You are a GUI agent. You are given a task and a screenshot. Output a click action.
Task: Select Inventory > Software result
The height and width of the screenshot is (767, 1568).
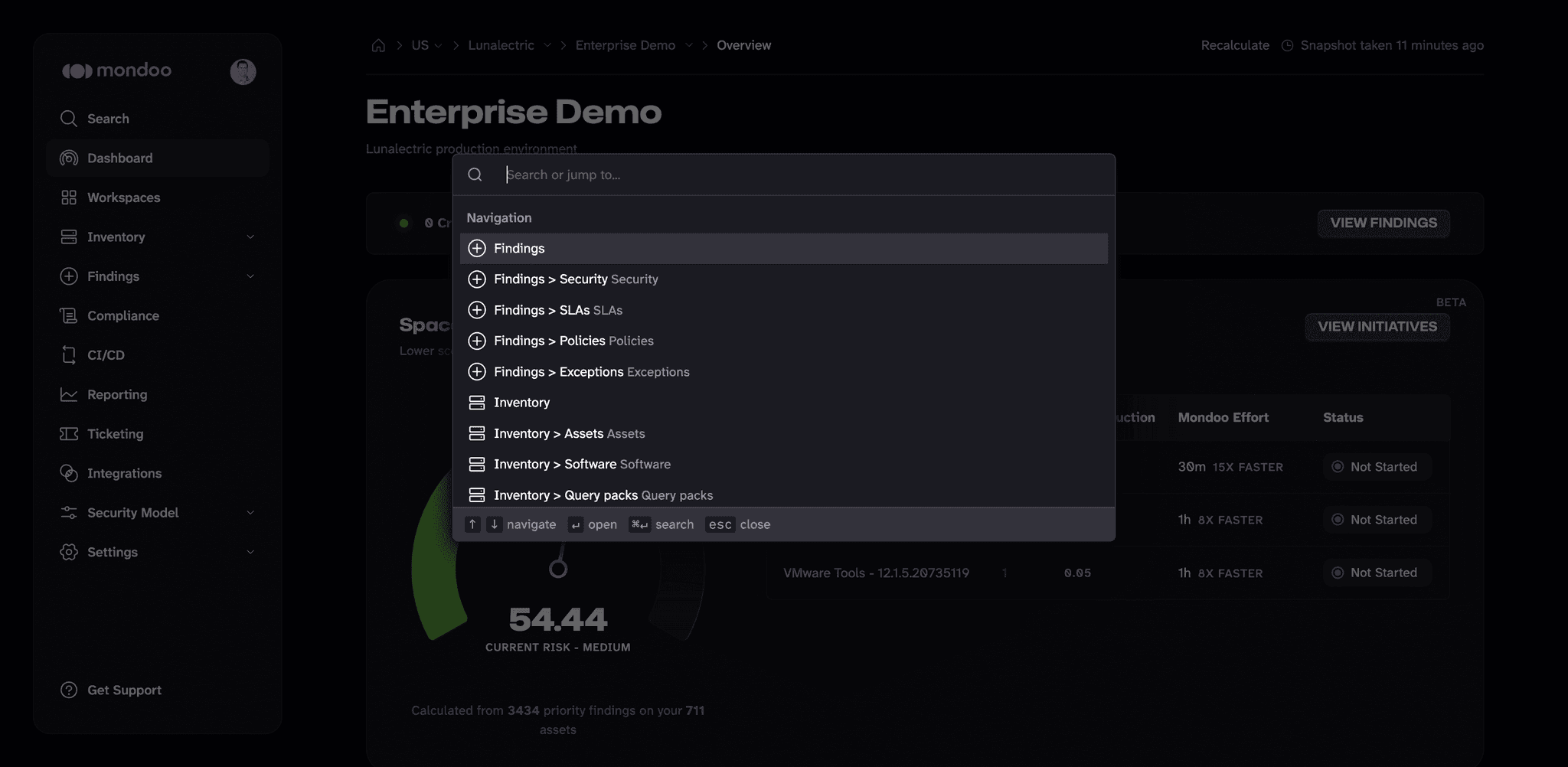pos(783,464)
